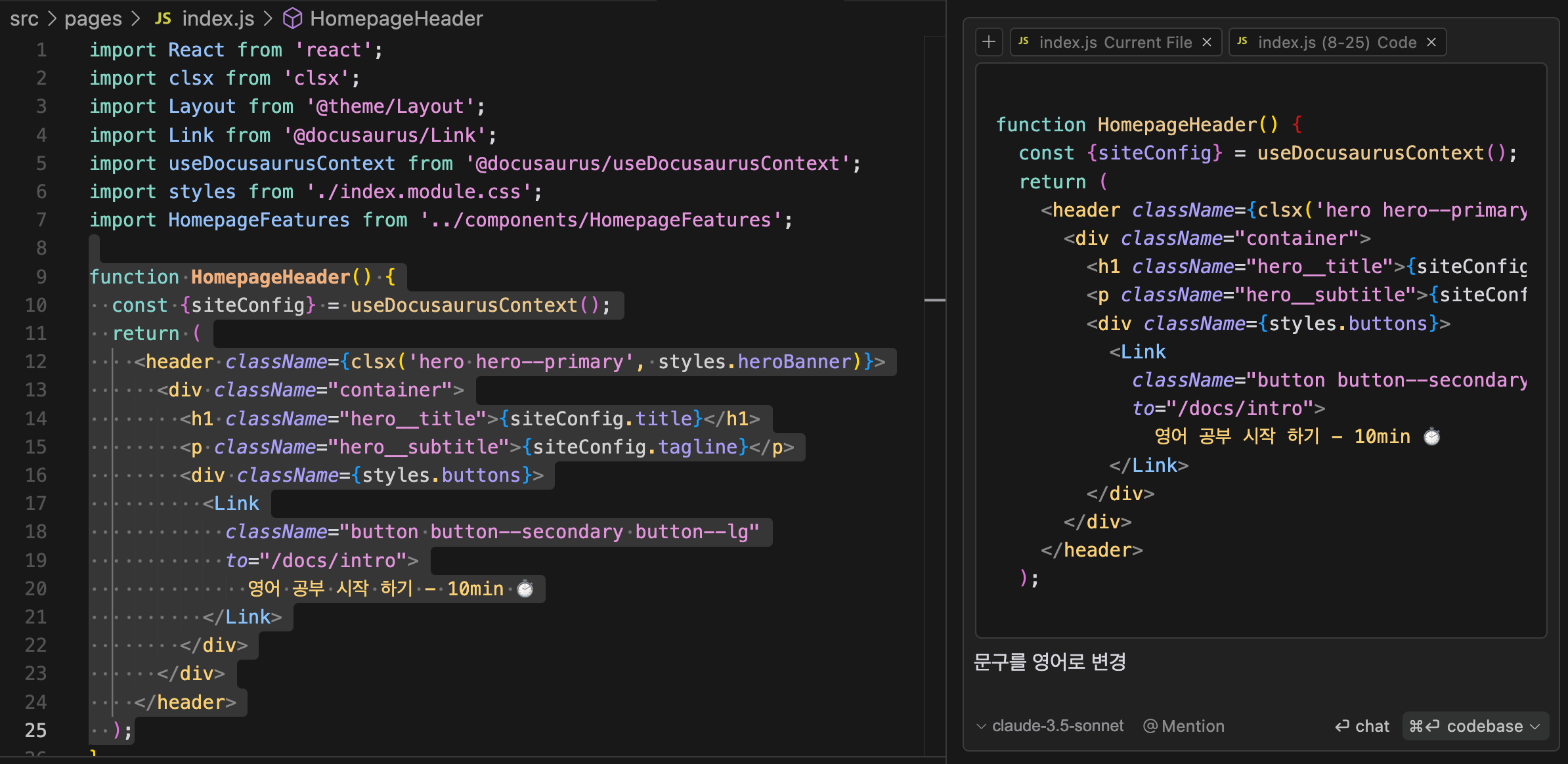Click the JS icon in index.js (8-25) chip

(1242, 41)
